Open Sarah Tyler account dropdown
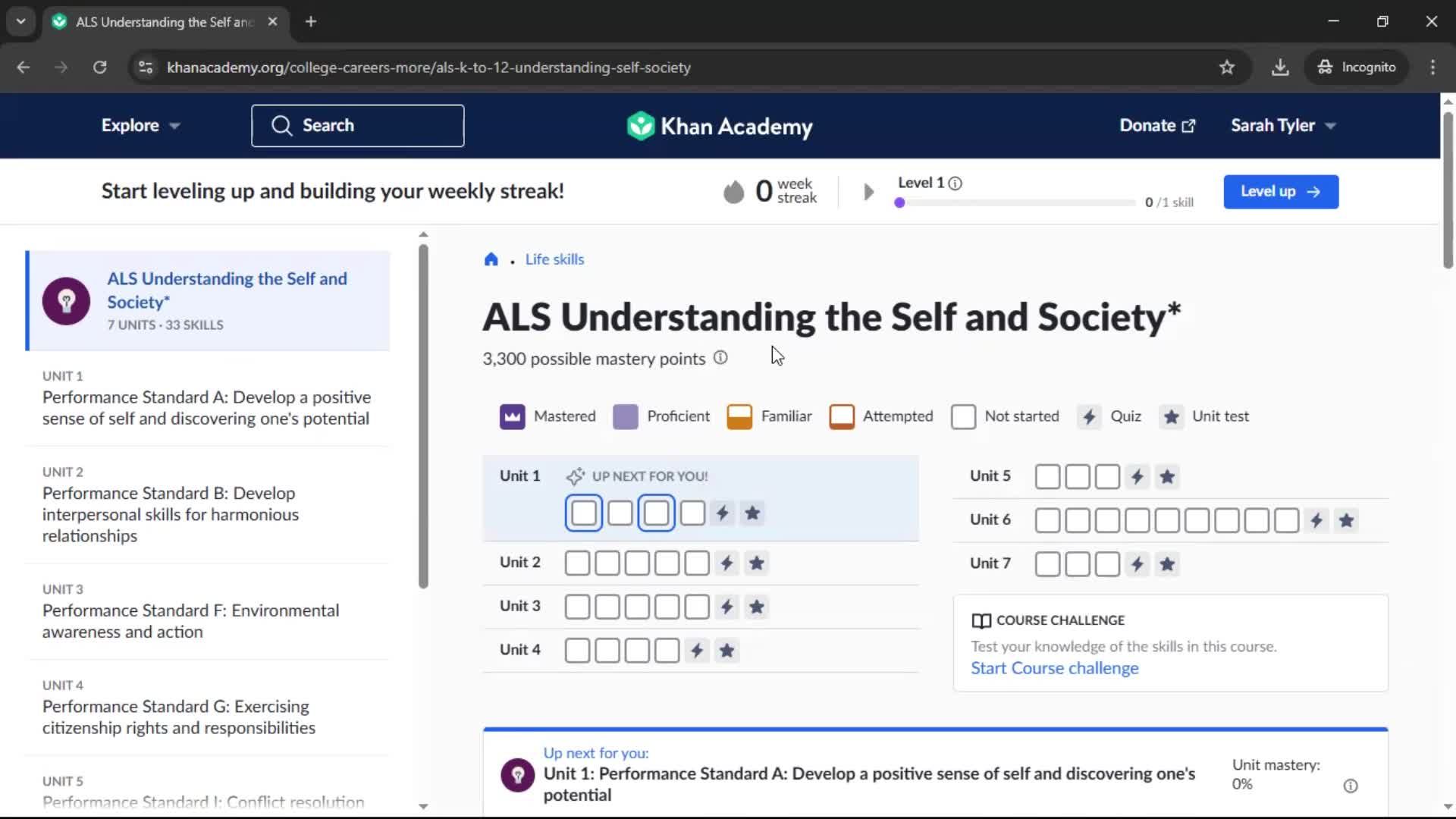This screenshot has height=819, width=1456. [x=1283, y=126]
